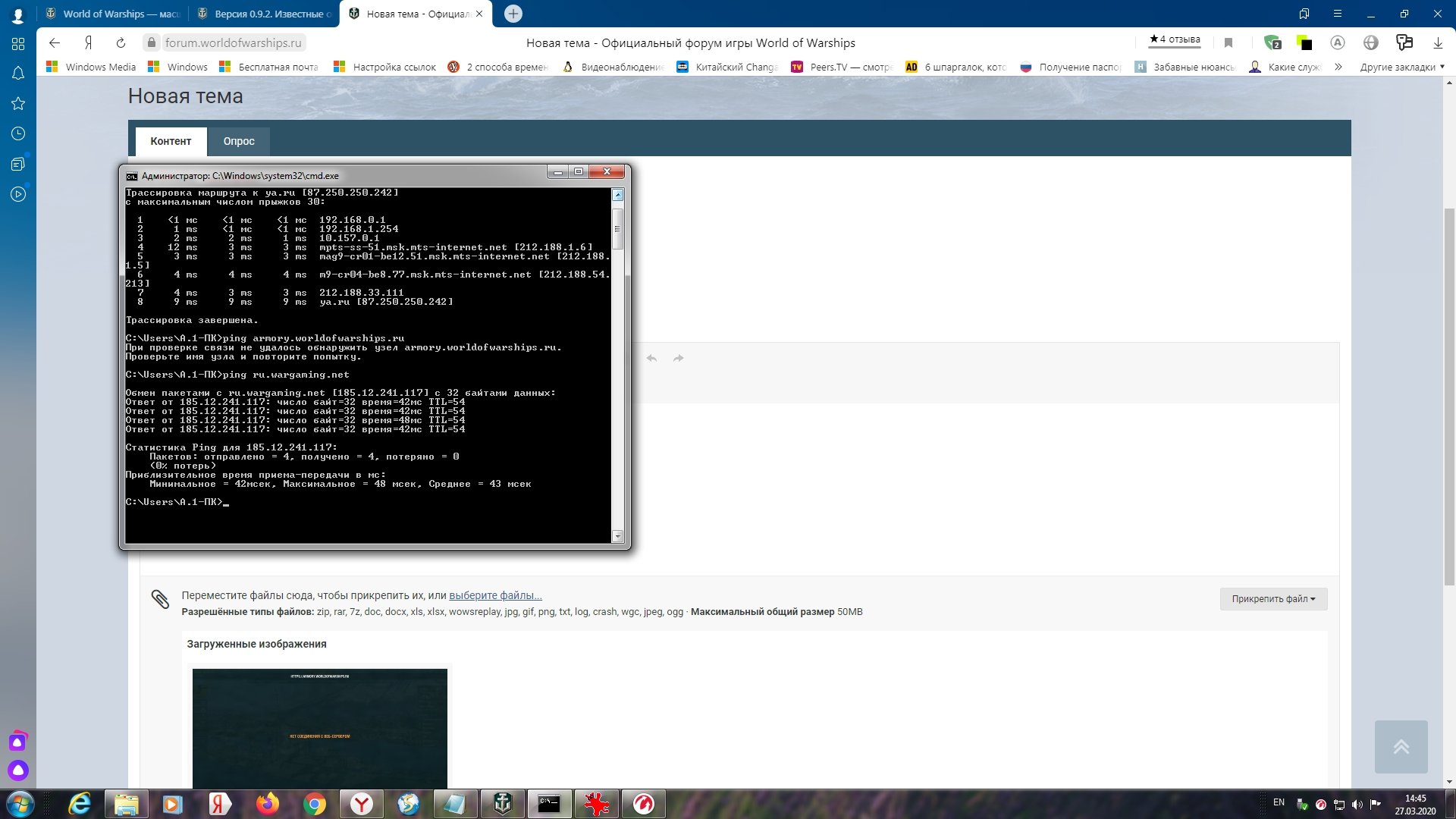Switch to Версия 0.9.2 browser tab

point(264,14)
